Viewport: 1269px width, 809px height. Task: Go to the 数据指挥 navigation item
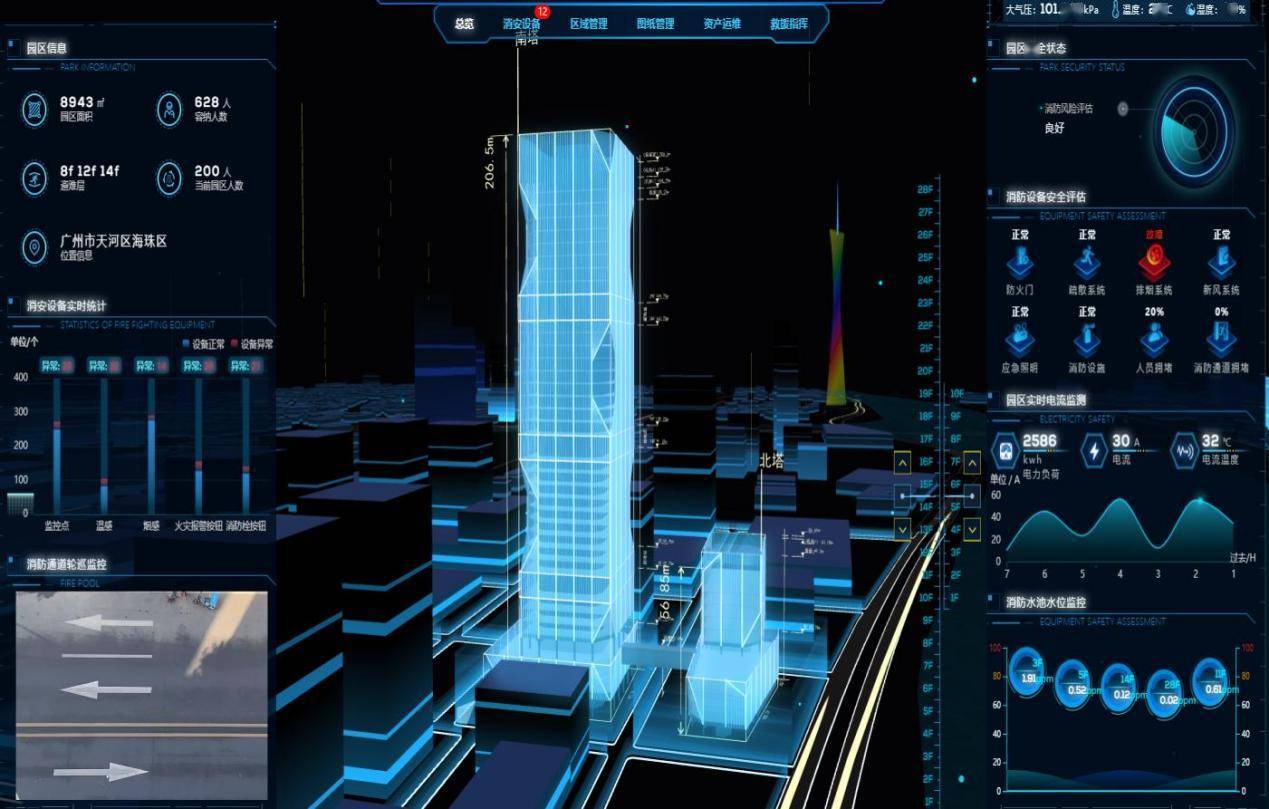(788, 24)
